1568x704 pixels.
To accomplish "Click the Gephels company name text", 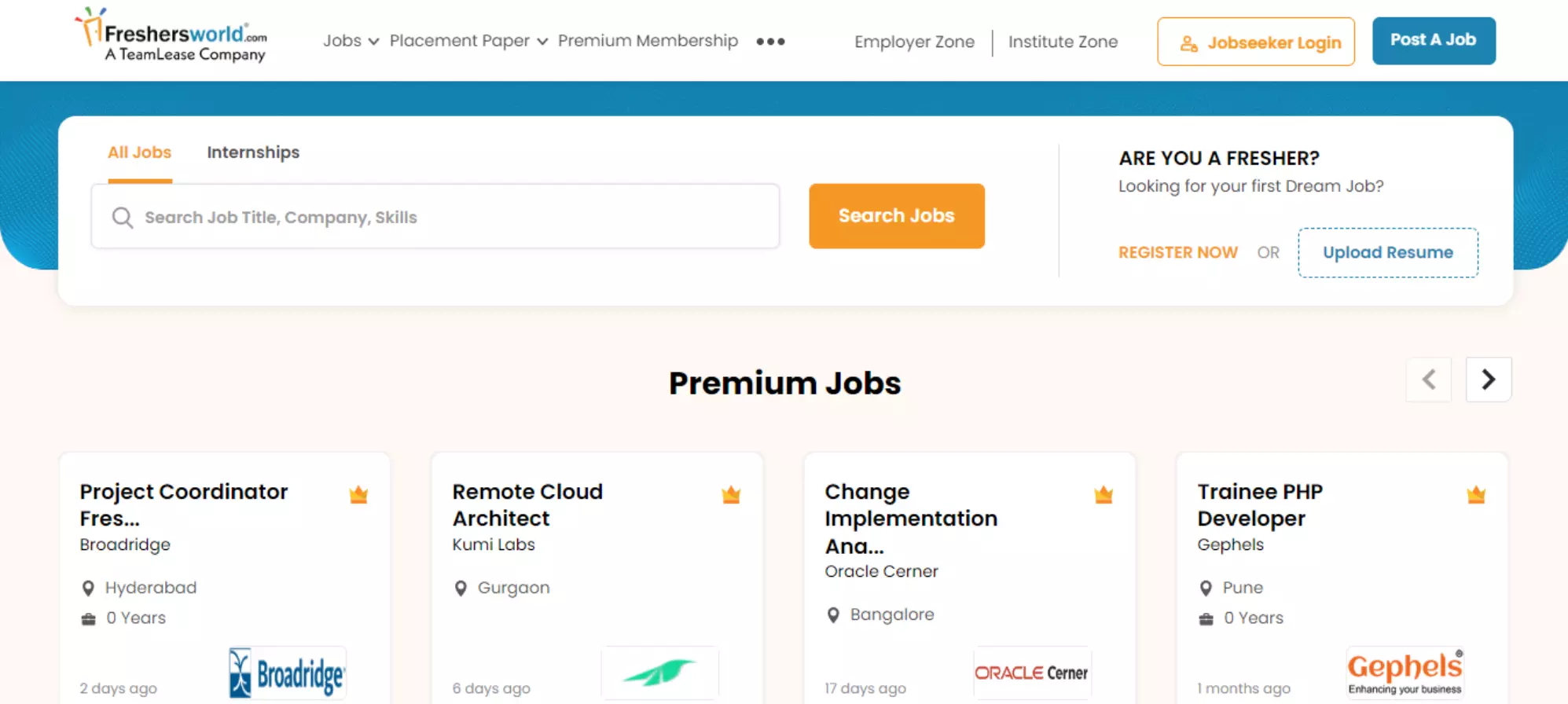I will coord(1230,544).
